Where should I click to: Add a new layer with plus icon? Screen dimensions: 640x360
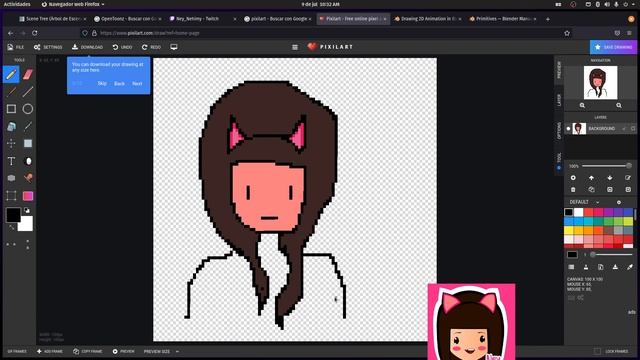(x=573, y=178)
